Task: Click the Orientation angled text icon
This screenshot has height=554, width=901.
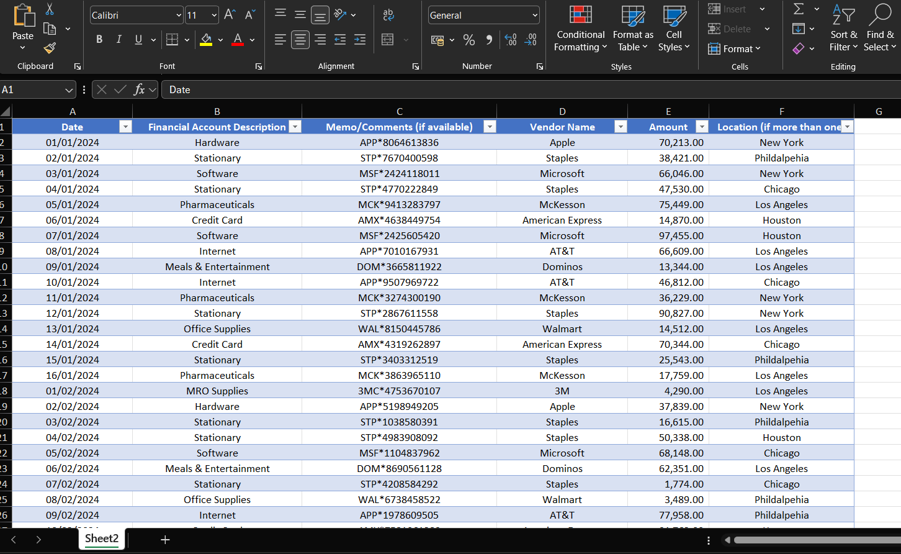Action: (x=340, y=14)
